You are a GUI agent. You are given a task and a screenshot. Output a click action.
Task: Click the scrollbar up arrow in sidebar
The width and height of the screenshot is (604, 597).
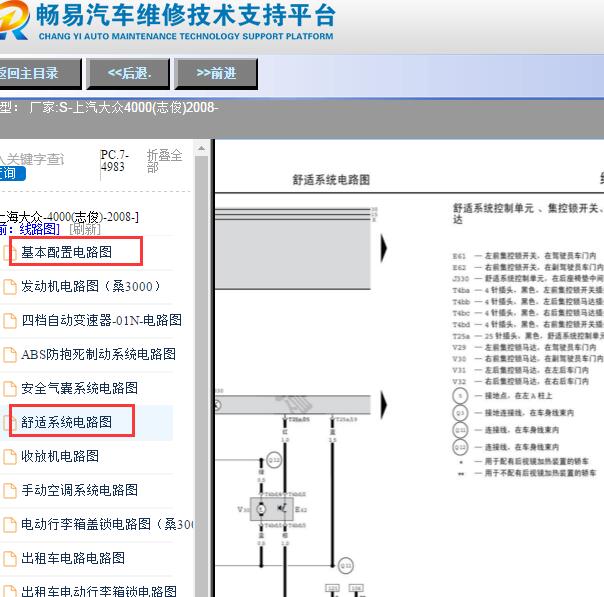click(x=201, y=148)
